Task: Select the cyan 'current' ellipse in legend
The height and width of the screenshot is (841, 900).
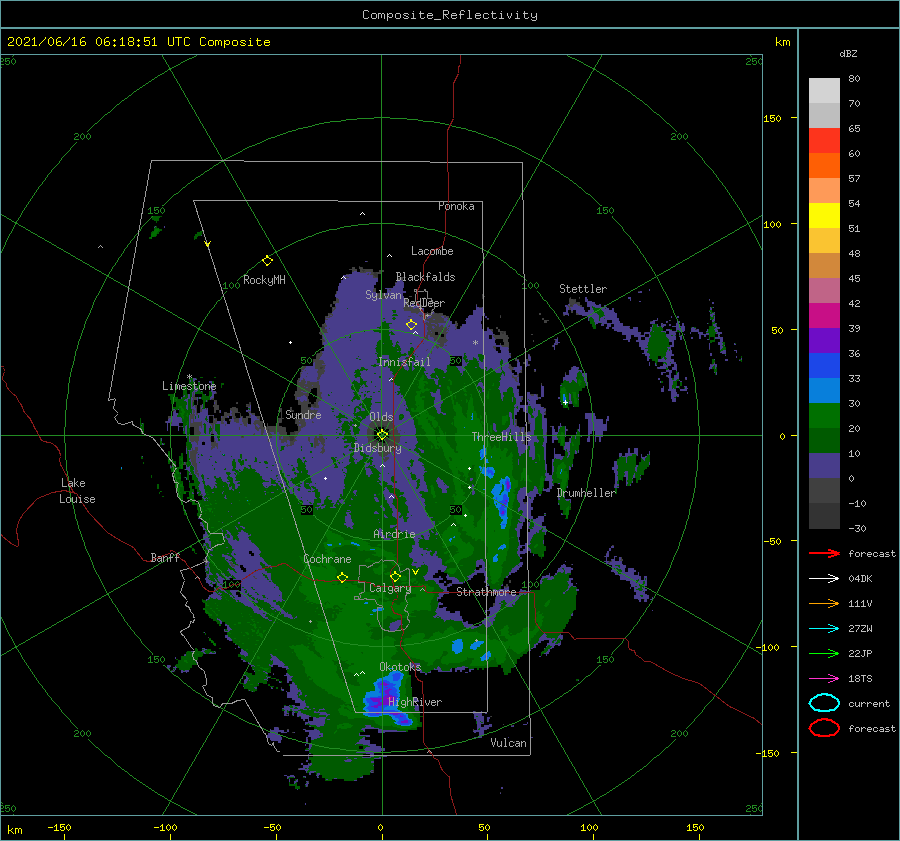Action: pyautogui.click(x=824, y=703)
